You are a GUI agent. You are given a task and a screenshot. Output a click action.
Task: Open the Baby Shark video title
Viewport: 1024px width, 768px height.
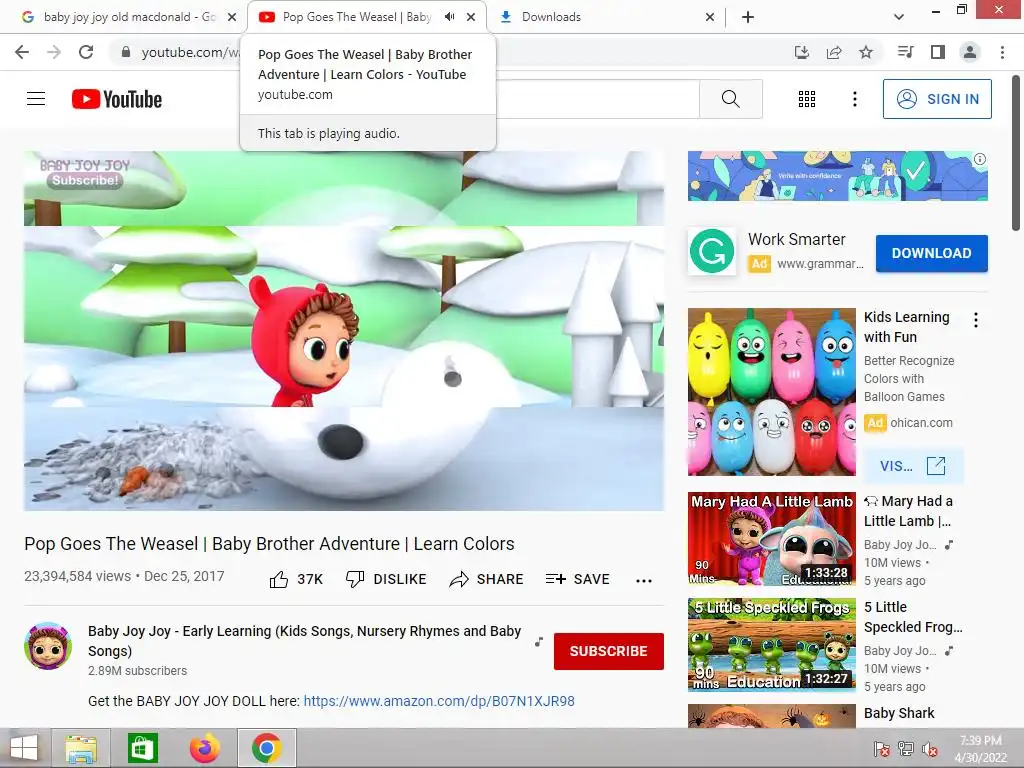point(899,713)
